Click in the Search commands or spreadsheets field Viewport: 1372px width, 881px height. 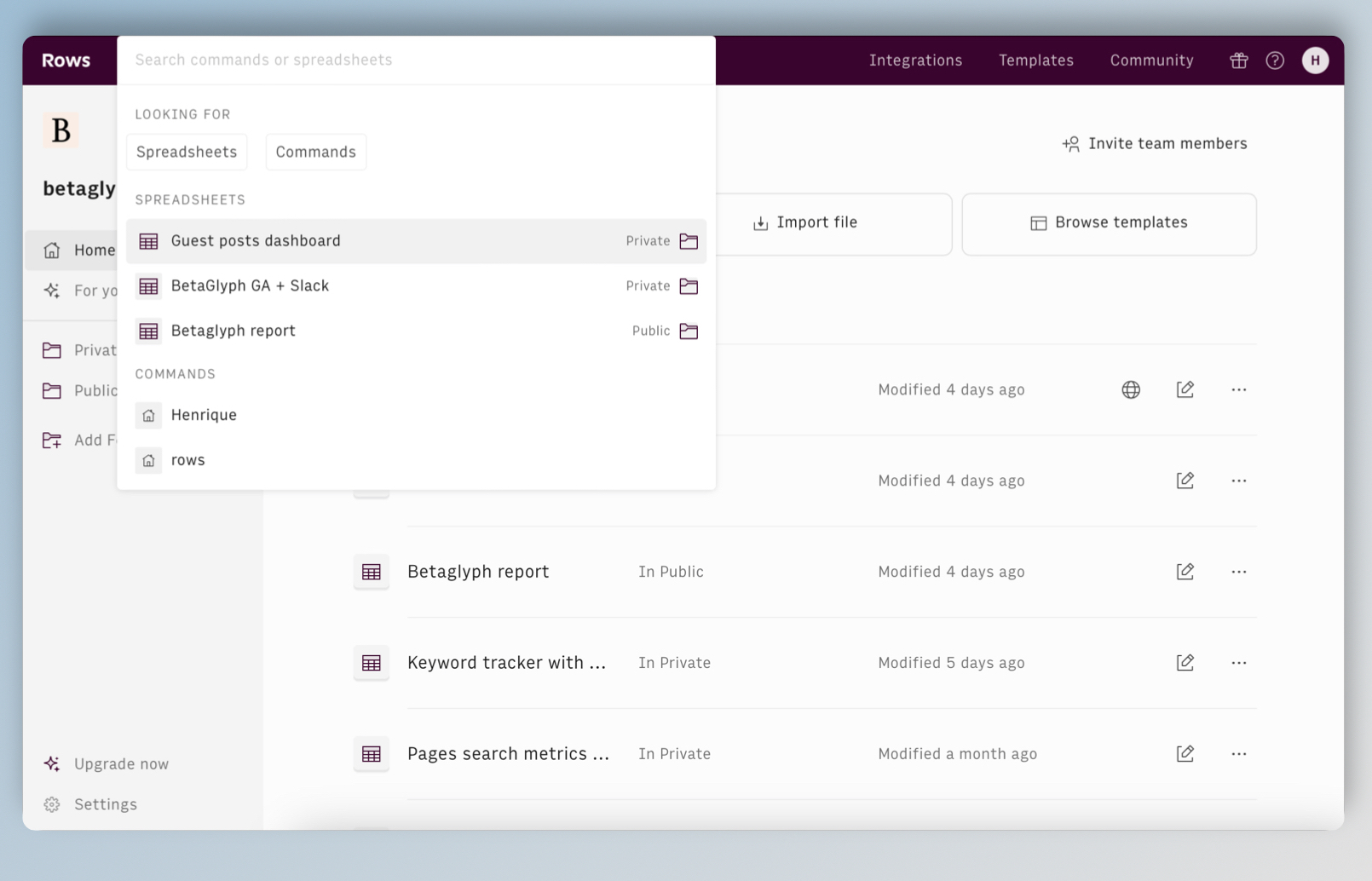point(416,60)
